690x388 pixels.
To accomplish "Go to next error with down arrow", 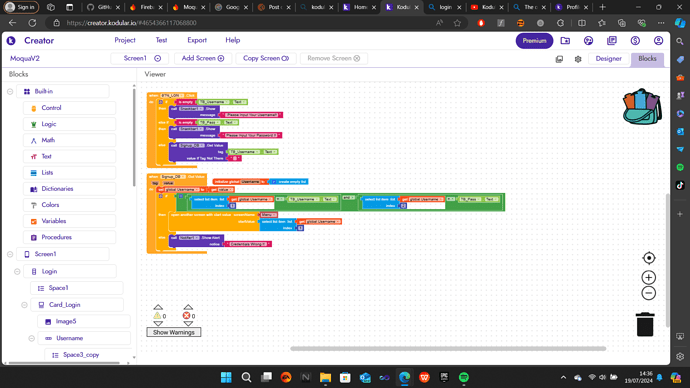I will click(x=188, y=324).
